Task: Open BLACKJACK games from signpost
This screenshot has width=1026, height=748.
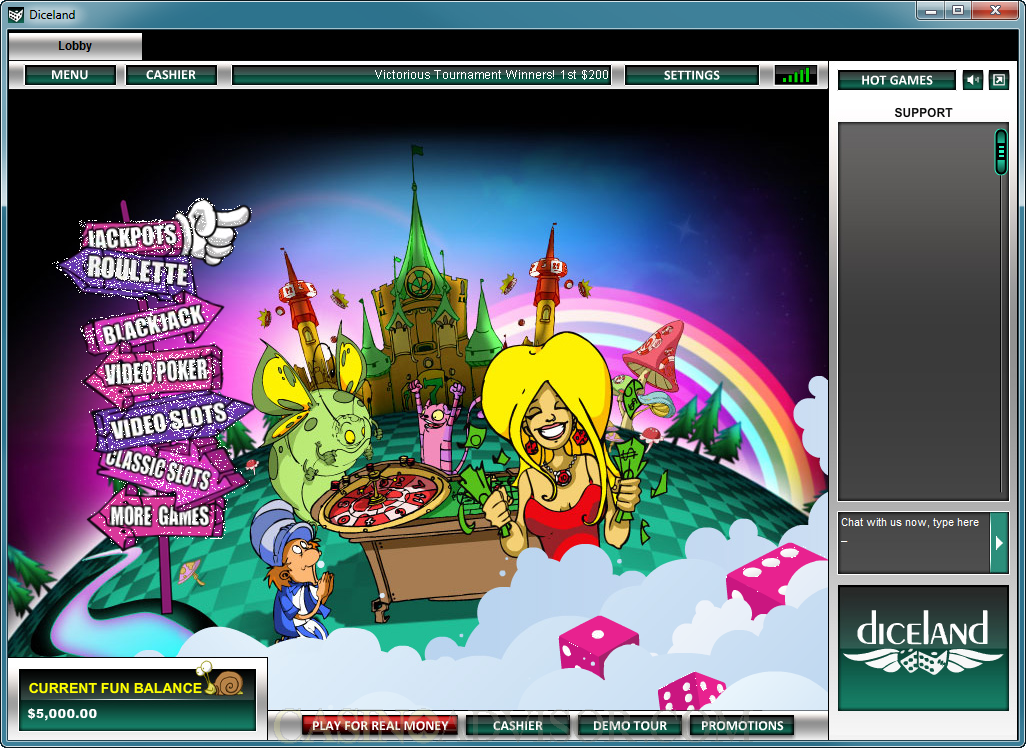Action: (153, 324)
